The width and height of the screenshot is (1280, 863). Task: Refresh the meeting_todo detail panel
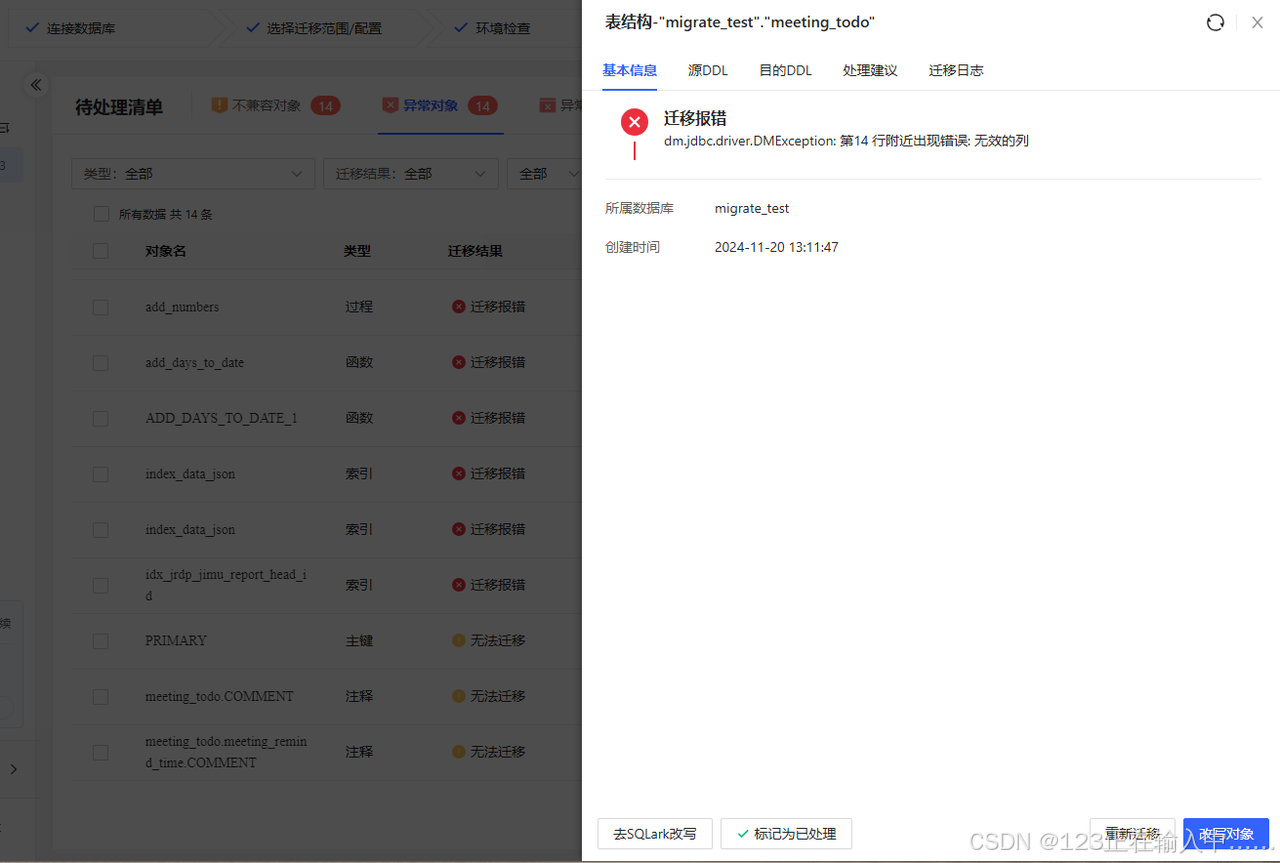[x=1214, y=22]
